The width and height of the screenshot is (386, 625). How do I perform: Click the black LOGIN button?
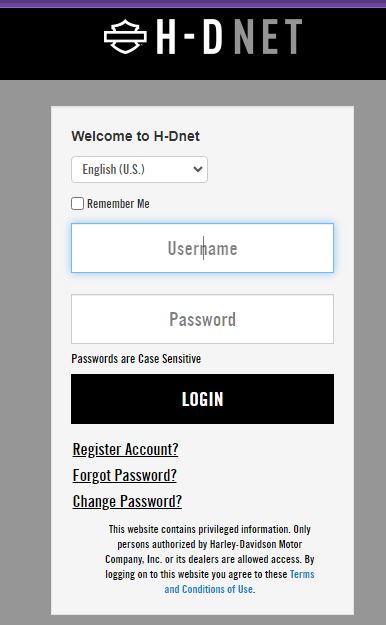click(202, 399)
